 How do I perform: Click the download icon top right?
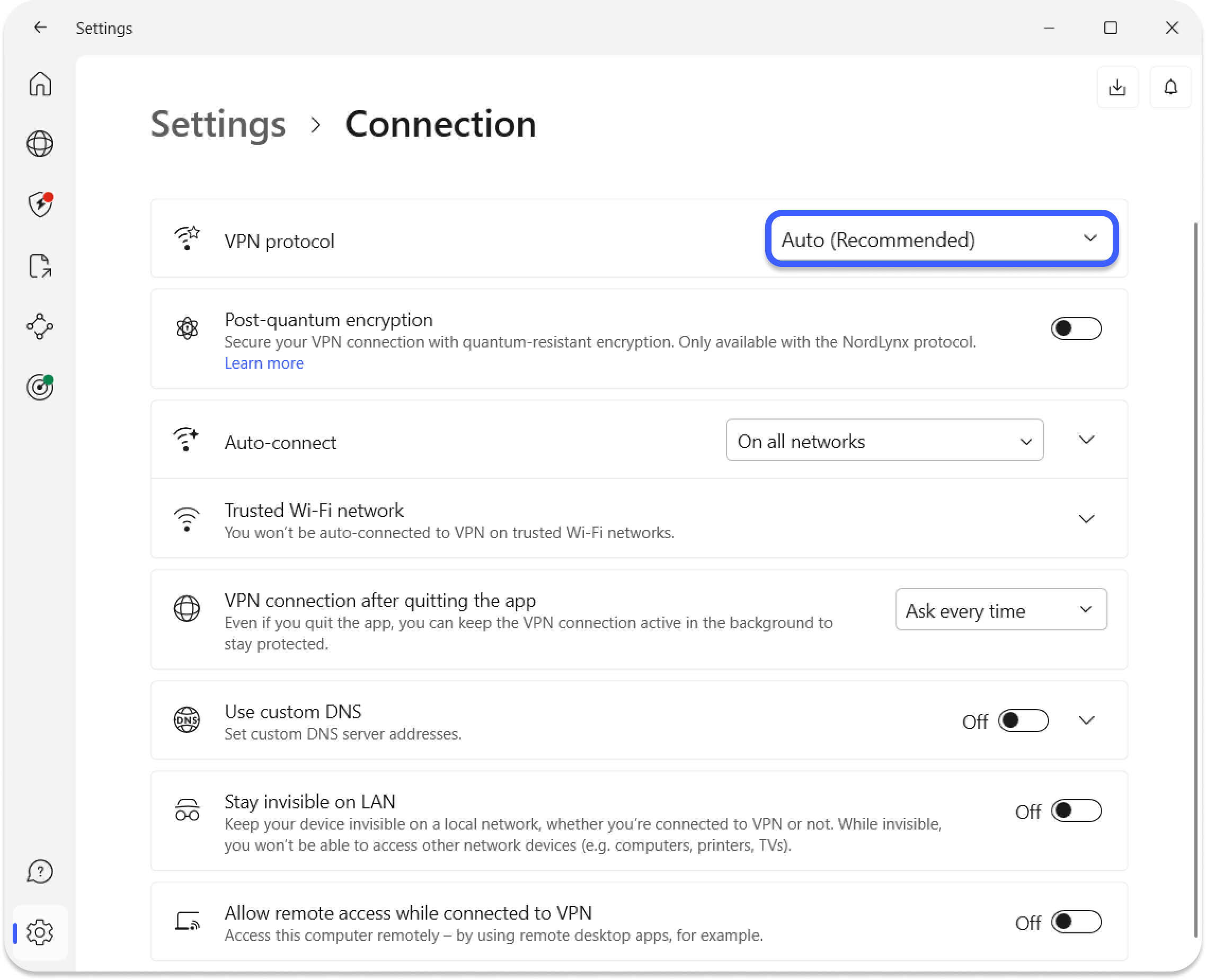point(1117,87)
